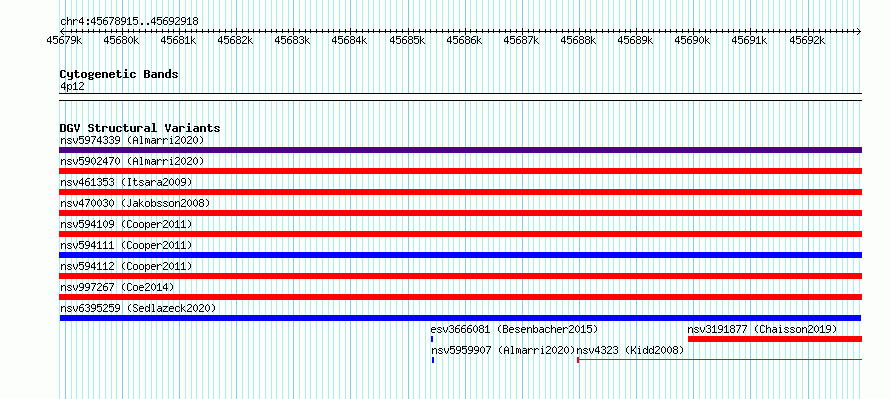Click the nsv461353 (Itsara2009) label
890x399 pixels.
pyautogui.click(x=126, y=182)
